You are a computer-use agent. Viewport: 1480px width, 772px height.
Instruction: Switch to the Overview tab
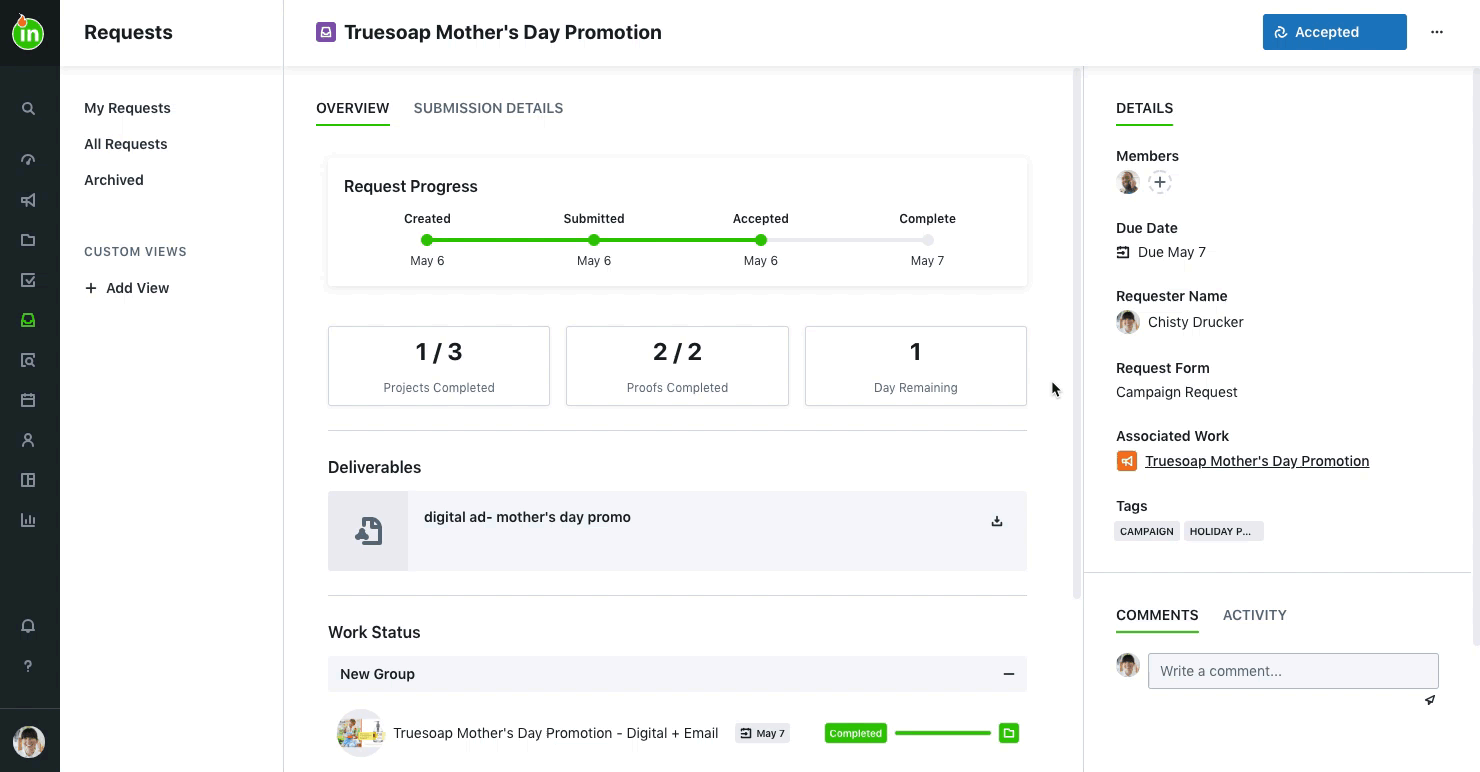(353, 108)
